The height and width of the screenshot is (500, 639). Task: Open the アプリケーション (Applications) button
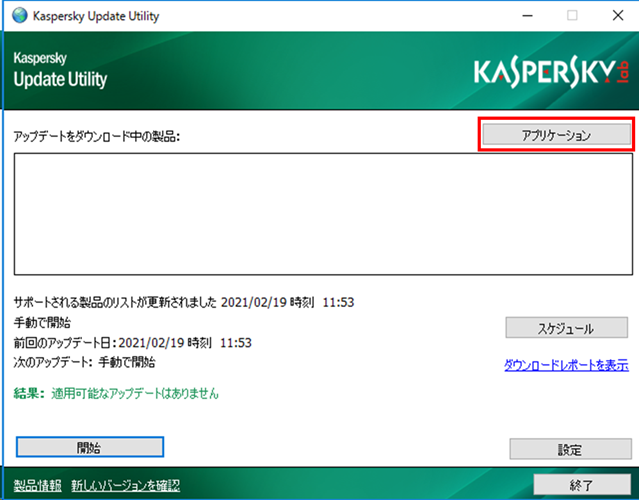pos(556,134)
